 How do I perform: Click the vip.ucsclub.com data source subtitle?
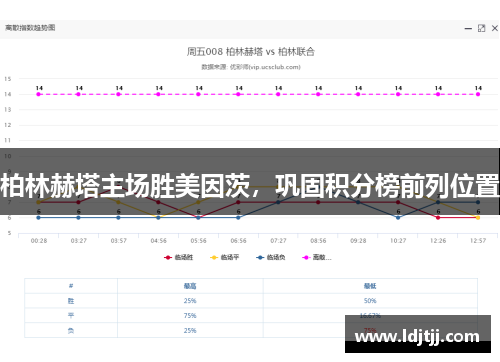(251, 67)
